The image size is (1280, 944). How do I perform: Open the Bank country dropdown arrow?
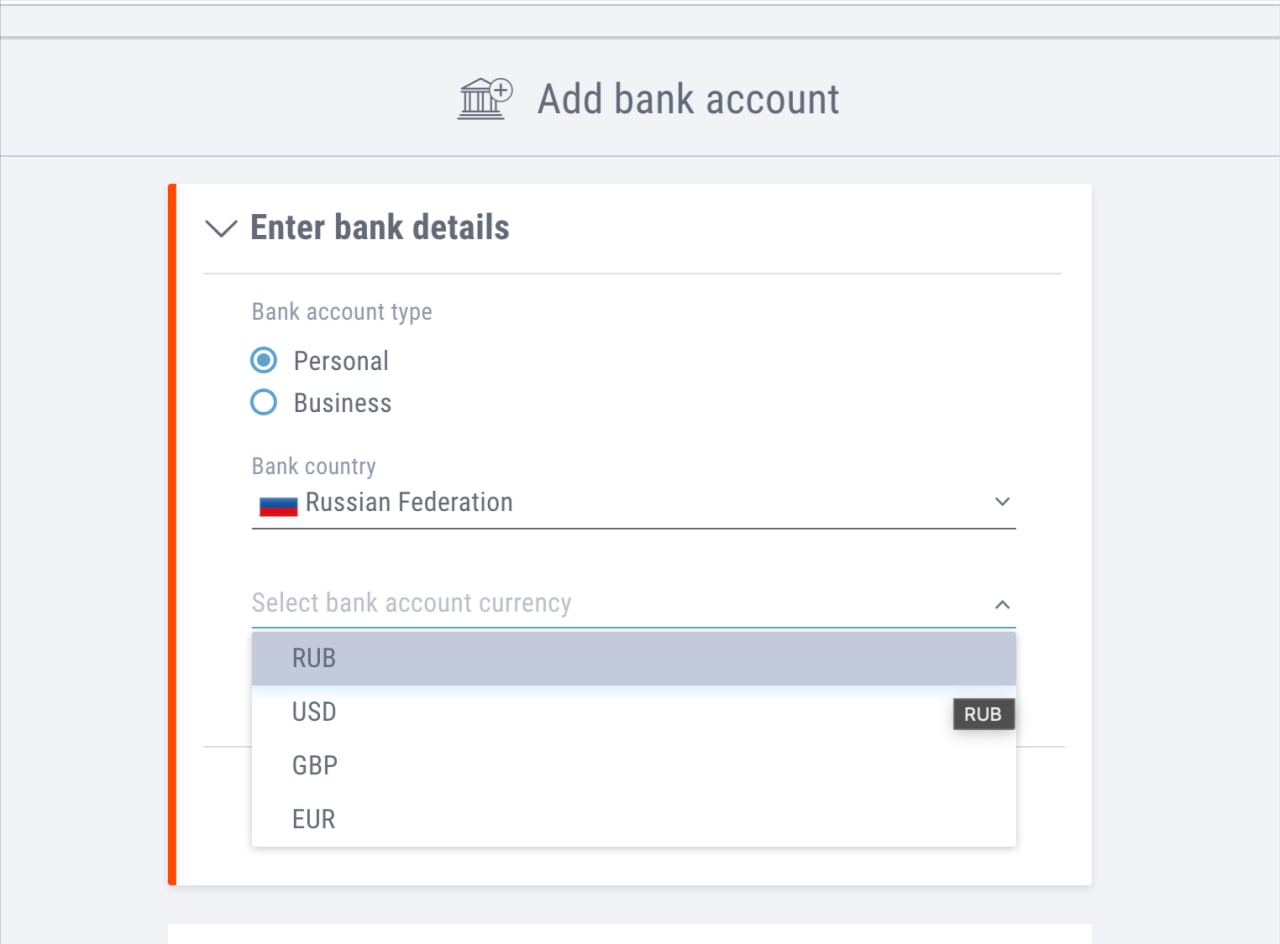click(x=1002, y=502)
